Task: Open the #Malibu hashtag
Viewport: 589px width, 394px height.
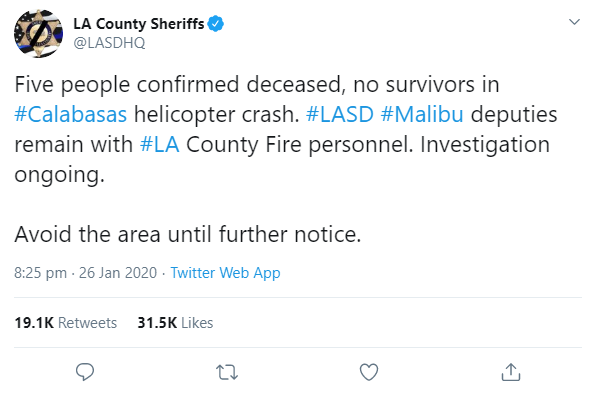Action: click(x=422, y=114)
